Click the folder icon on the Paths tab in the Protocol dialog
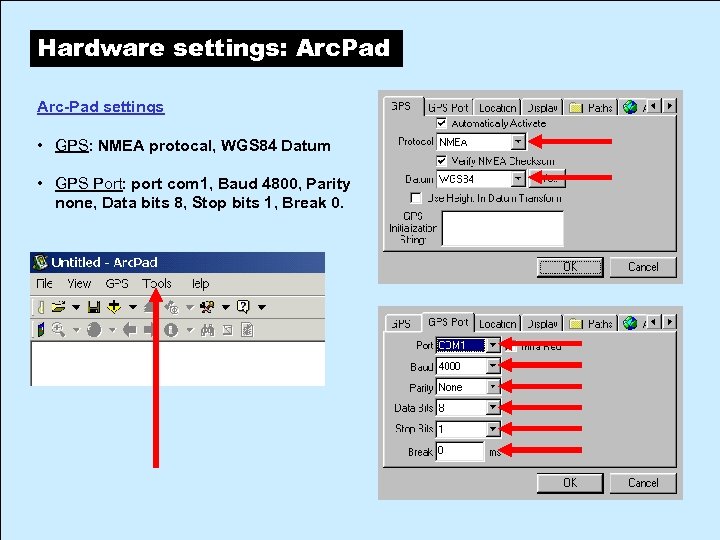720x540 pixels. pos(576,107)
